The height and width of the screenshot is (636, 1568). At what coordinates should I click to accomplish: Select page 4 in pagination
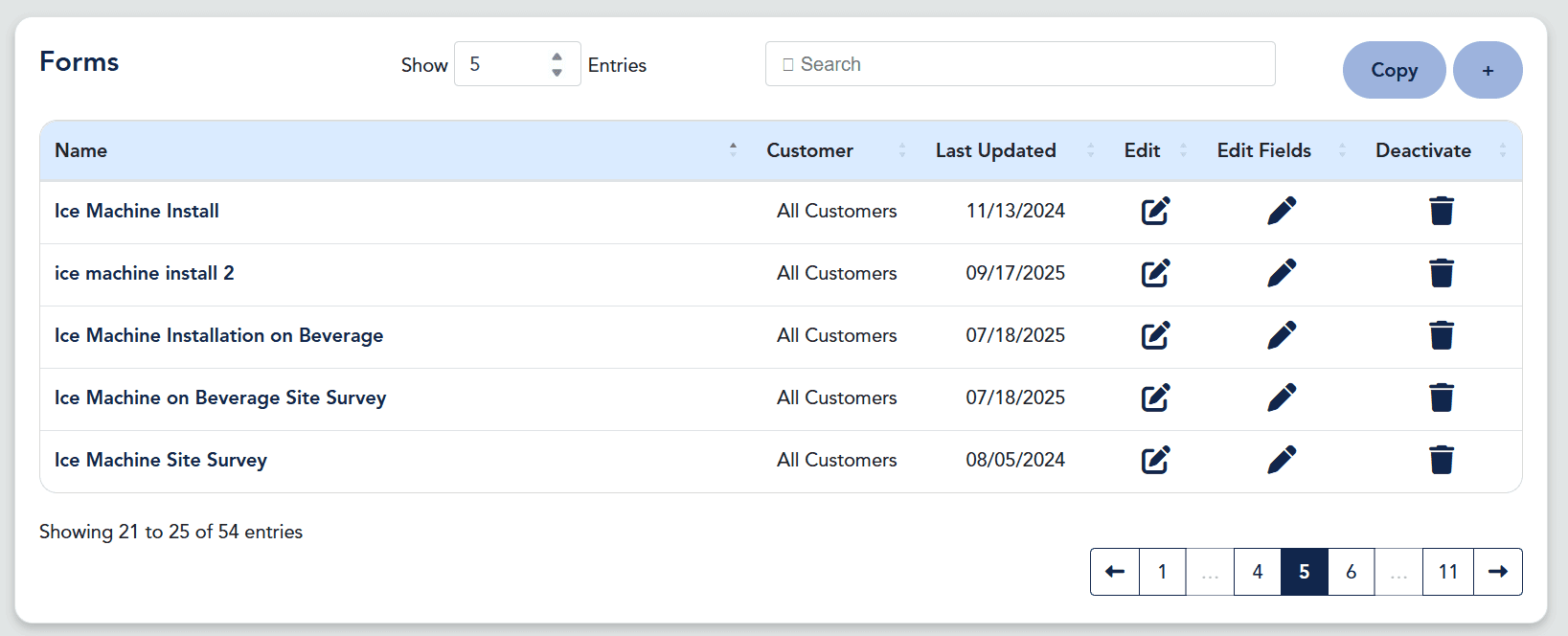click(x=1257, y=572)
